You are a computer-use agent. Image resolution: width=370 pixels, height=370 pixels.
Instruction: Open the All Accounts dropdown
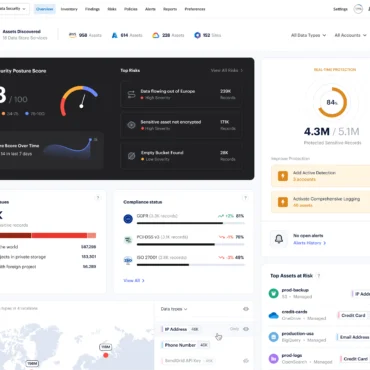pyautogui.click(x=350, y=35)
